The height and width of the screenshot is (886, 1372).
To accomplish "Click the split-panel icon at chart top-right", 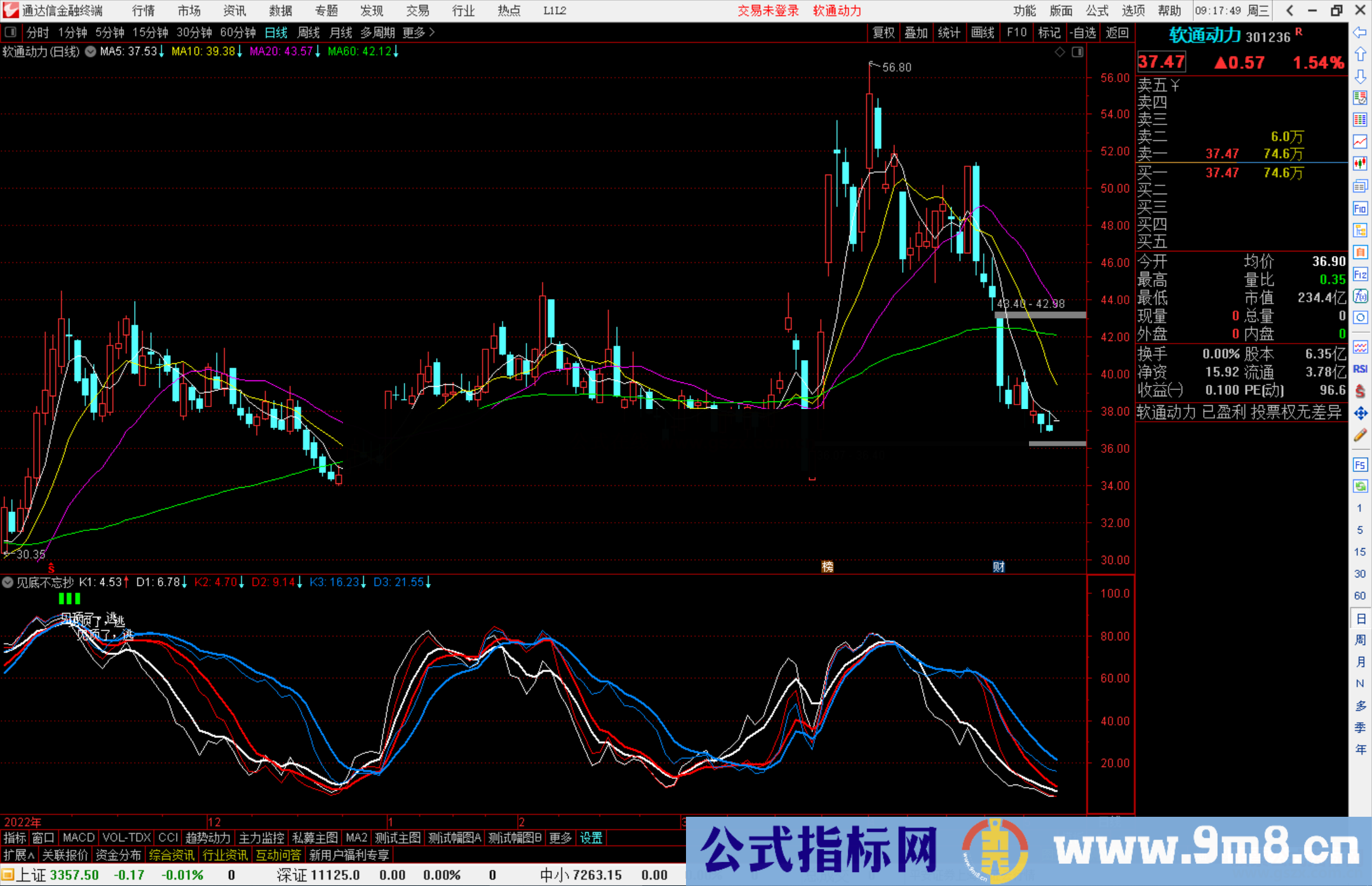I will (1078, 52).
